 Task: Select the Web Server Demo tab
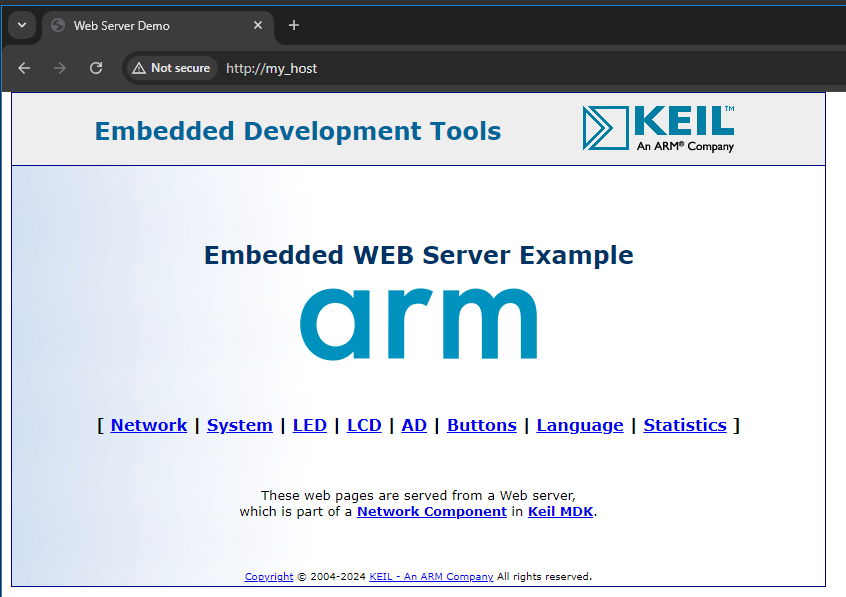click(150, 25)
